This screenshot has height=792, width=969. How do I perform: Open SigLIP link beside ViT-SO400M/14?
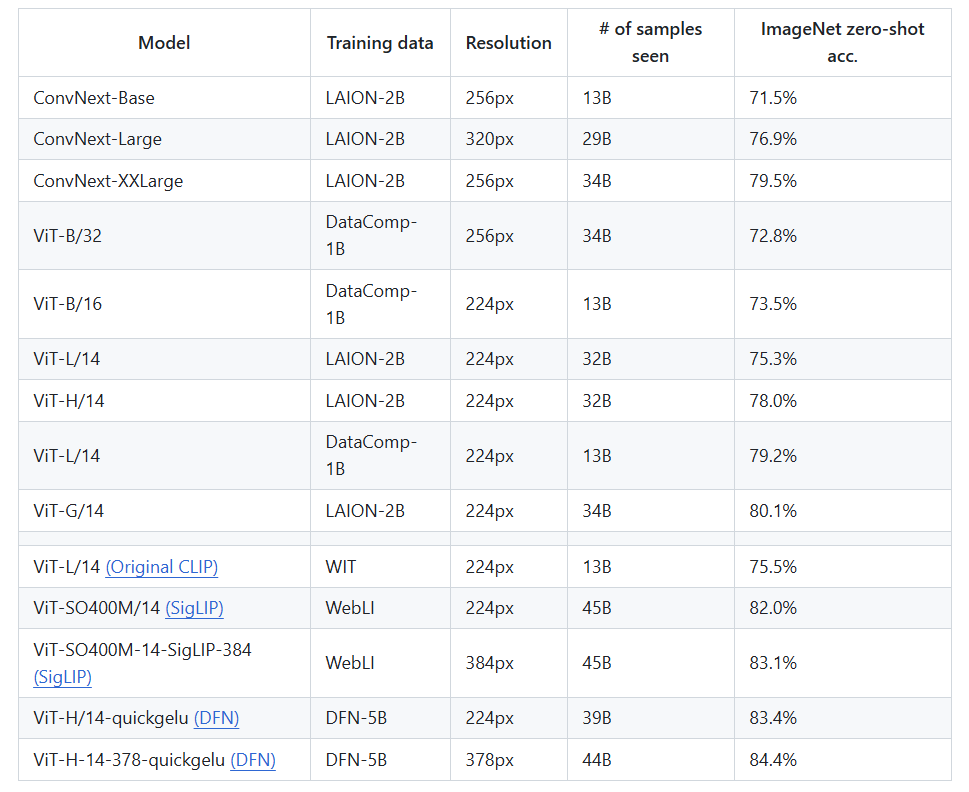pyautogui.click(x=194, y=608)
